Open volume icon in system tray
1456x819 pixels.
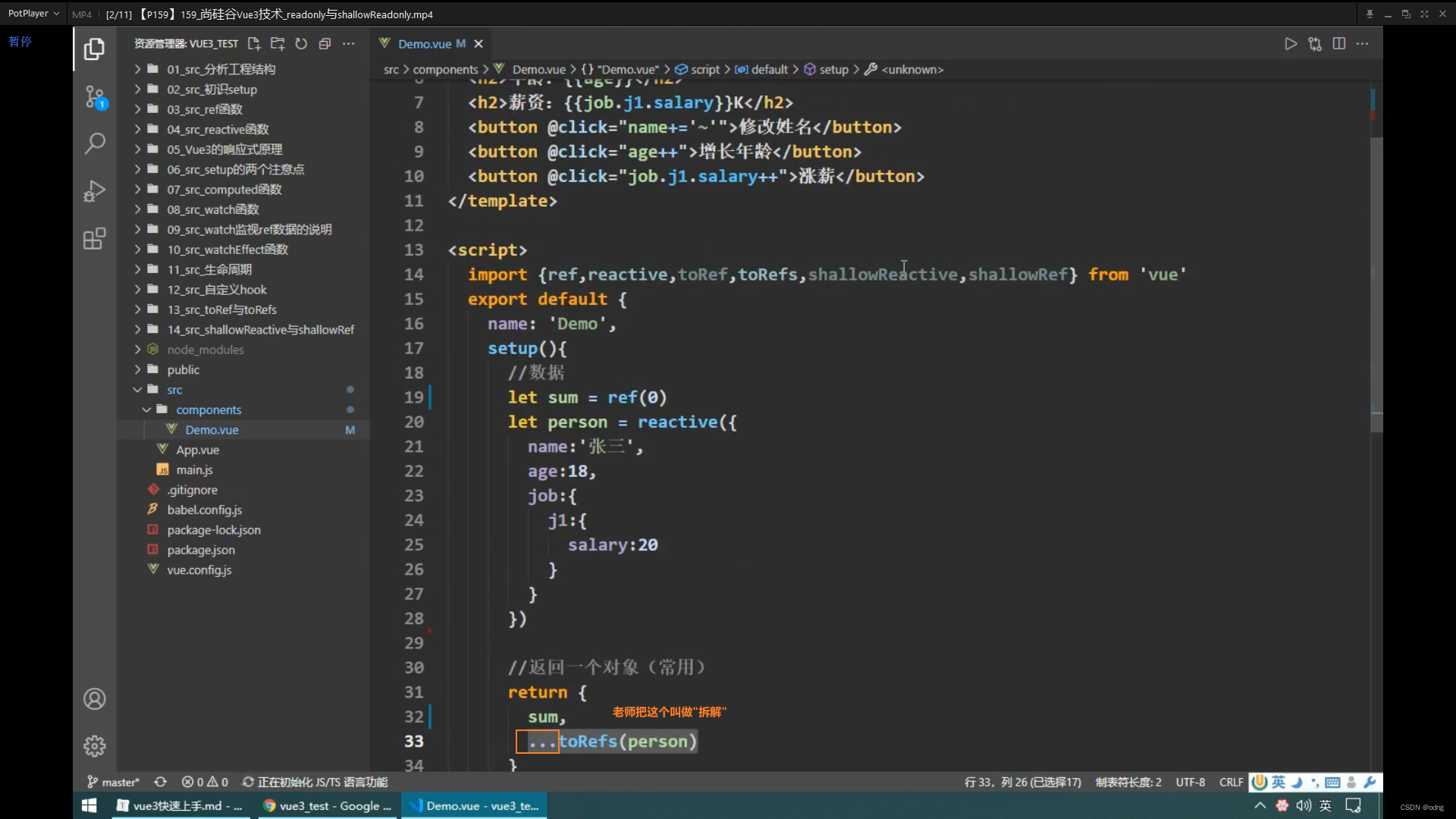coord(1304,805)
